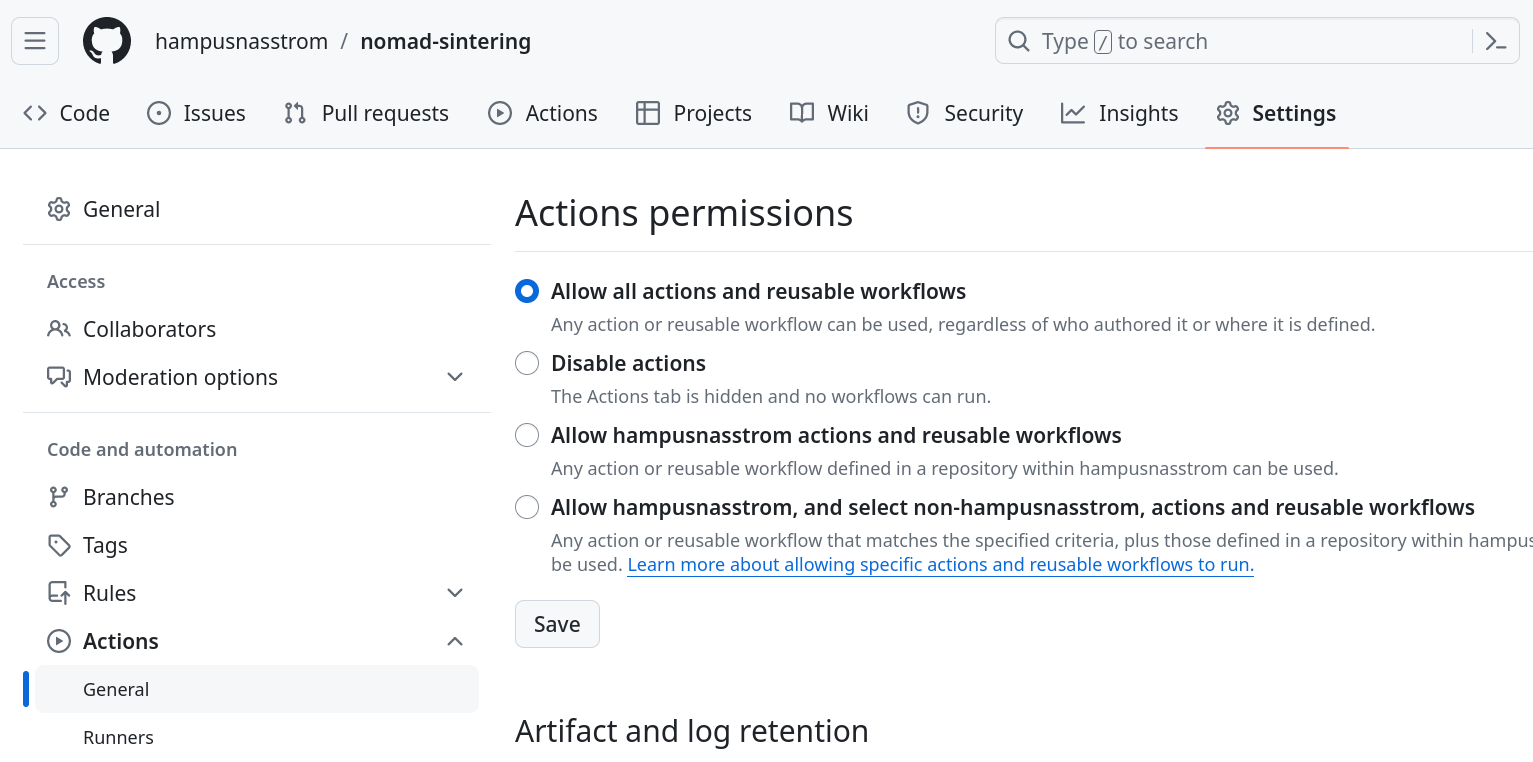This screenshot has width=1533, height=762.
Task: Switch to the Wiki tab
Action: 829,113
